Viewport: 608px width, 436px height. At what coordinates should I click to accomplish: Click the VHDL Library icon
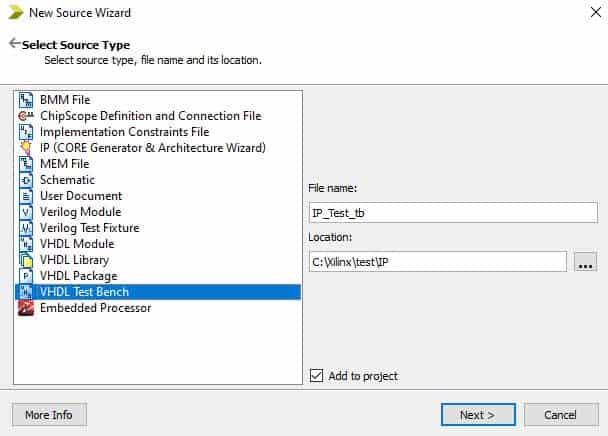click(x=26, y=260)
